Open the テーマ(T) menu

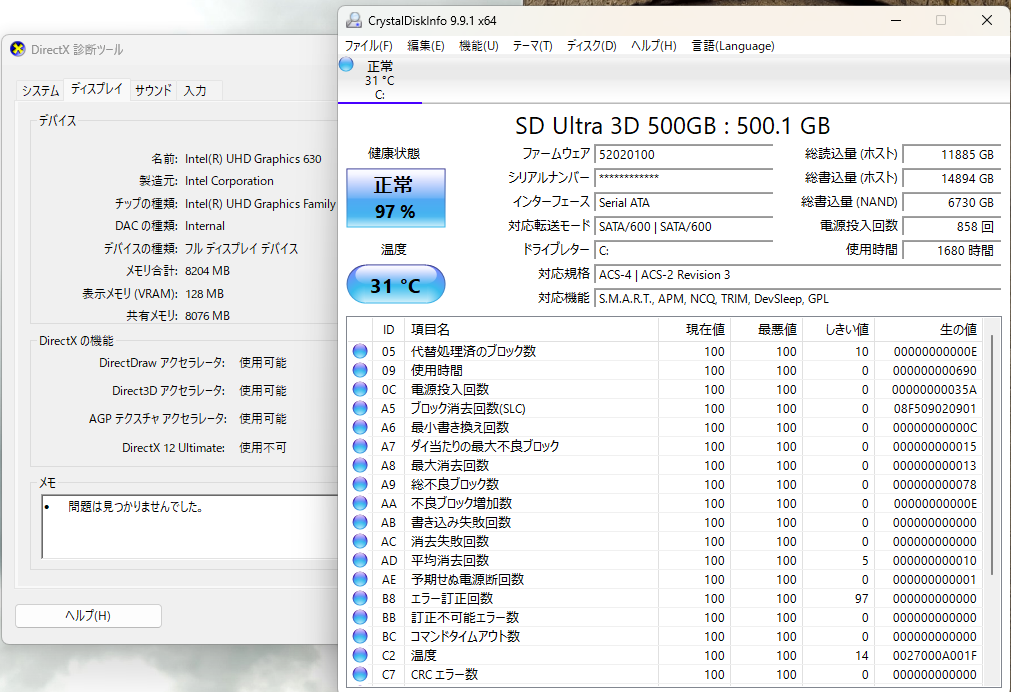533,46
